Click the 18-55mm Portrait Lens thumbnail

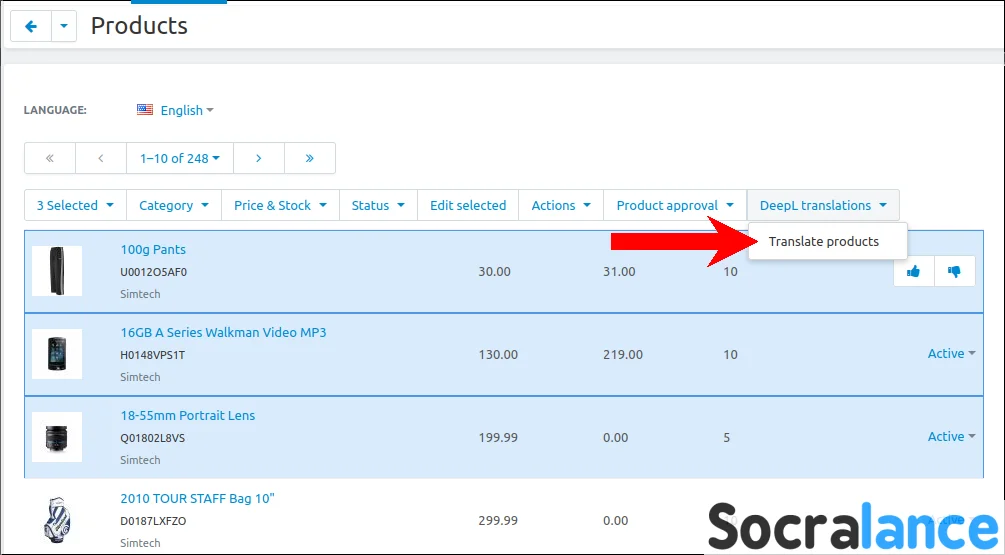(x=56, y=437)
